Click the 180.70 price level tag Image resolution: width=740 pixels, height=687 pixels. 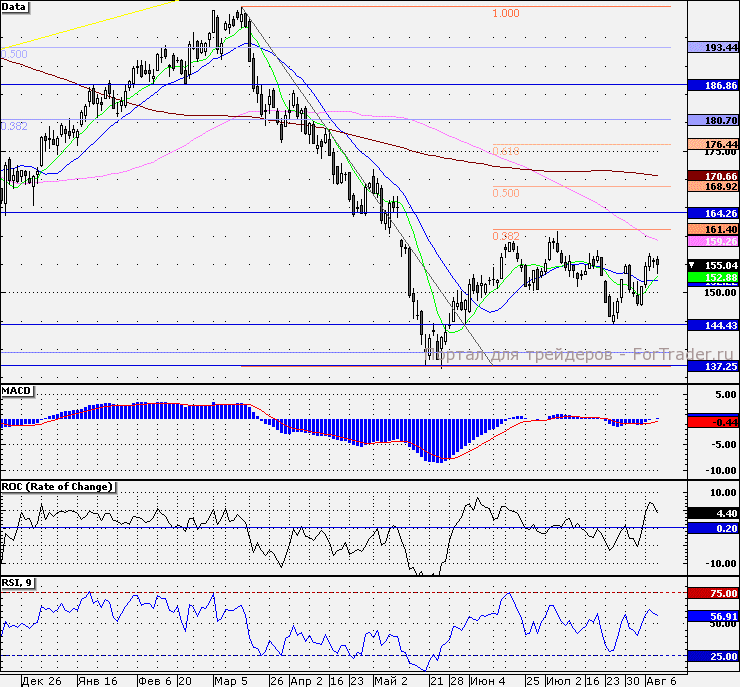(x=713, y=120)
